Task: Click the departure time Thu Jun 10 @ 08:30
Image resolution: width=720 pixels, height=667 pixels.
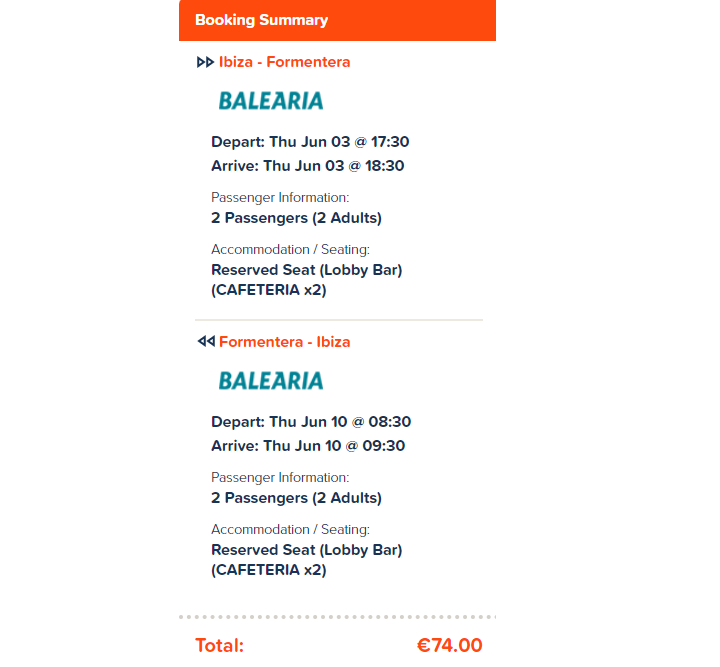Action: tap(311, 422)
